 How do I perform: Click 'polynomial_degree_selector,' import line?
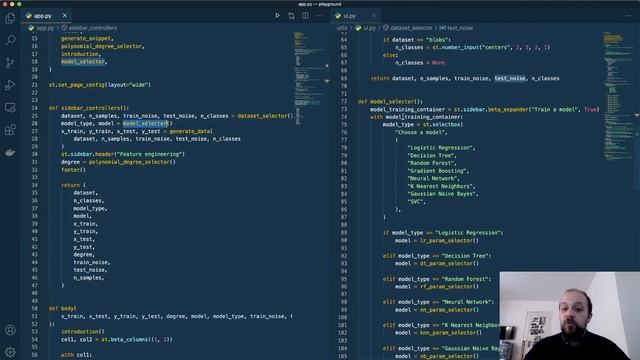point(102,46)
